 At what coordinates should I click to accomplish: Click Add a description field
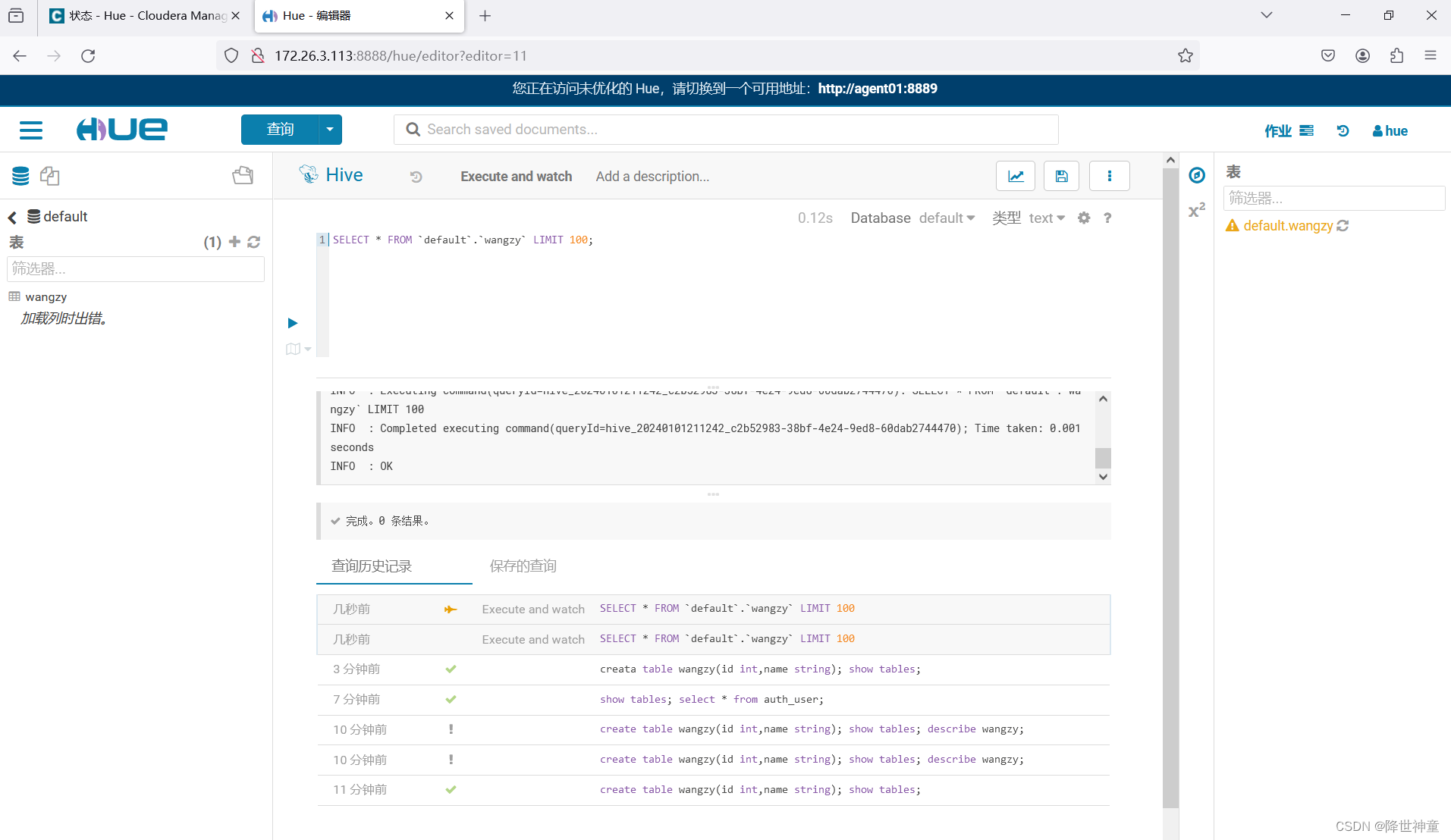[652, 177]
